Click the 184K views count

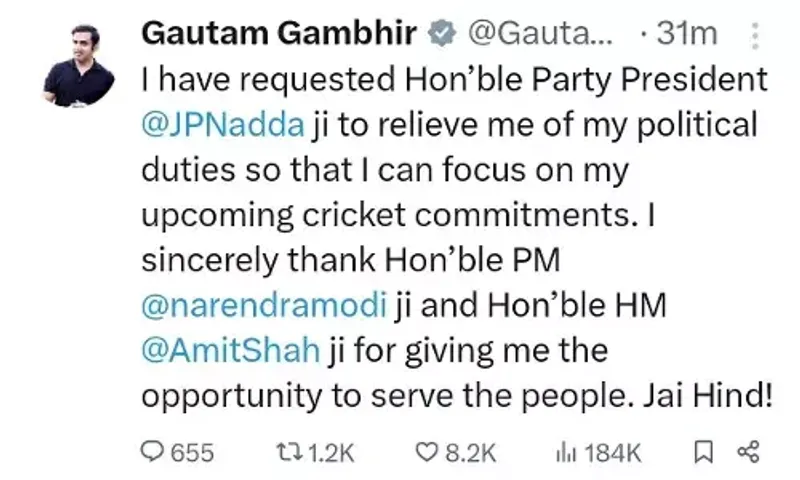pyautogui.click(x=612, y=453)
